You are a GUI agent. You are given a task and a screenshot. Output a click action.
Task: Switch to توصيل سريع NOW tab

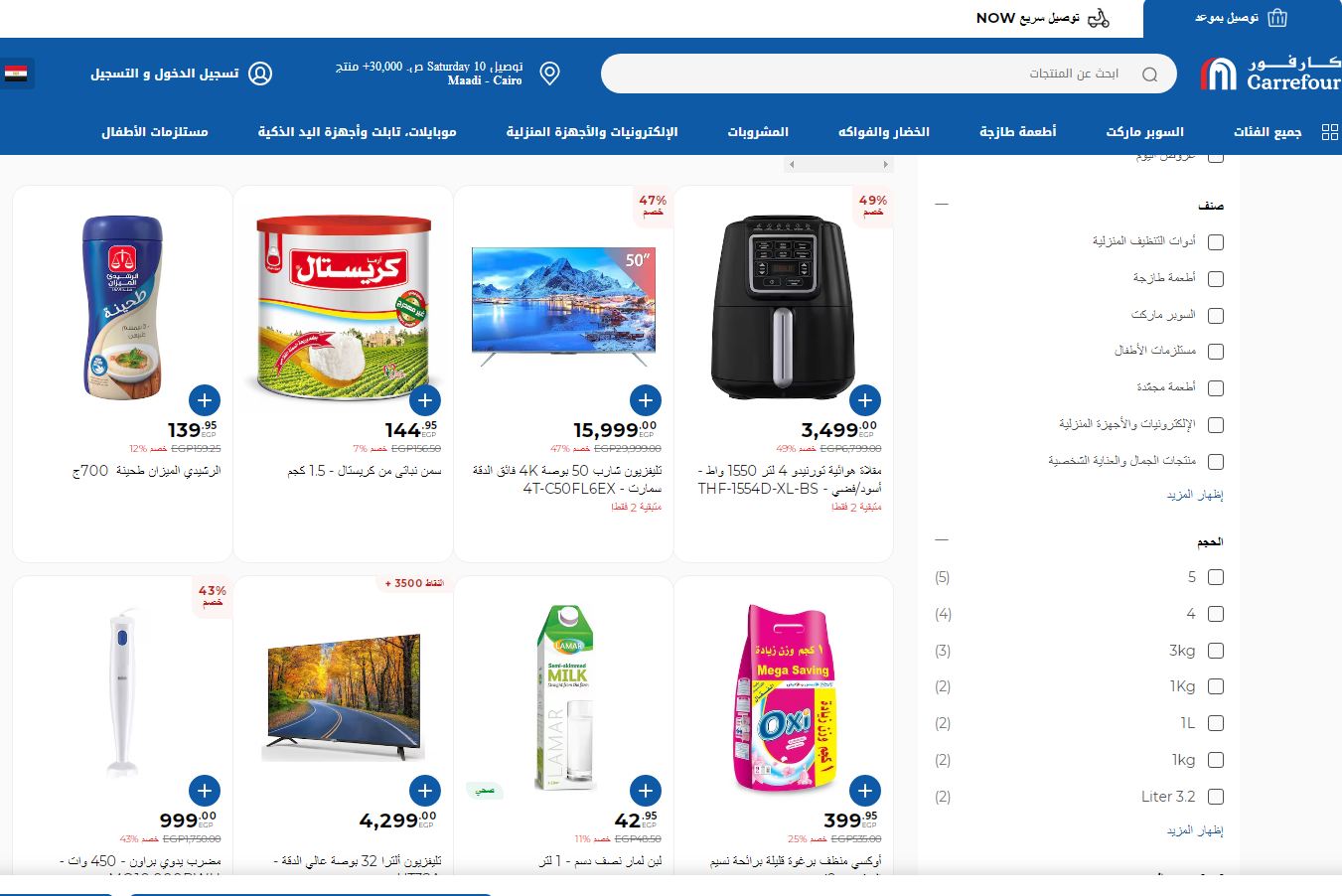[1043, 18]
